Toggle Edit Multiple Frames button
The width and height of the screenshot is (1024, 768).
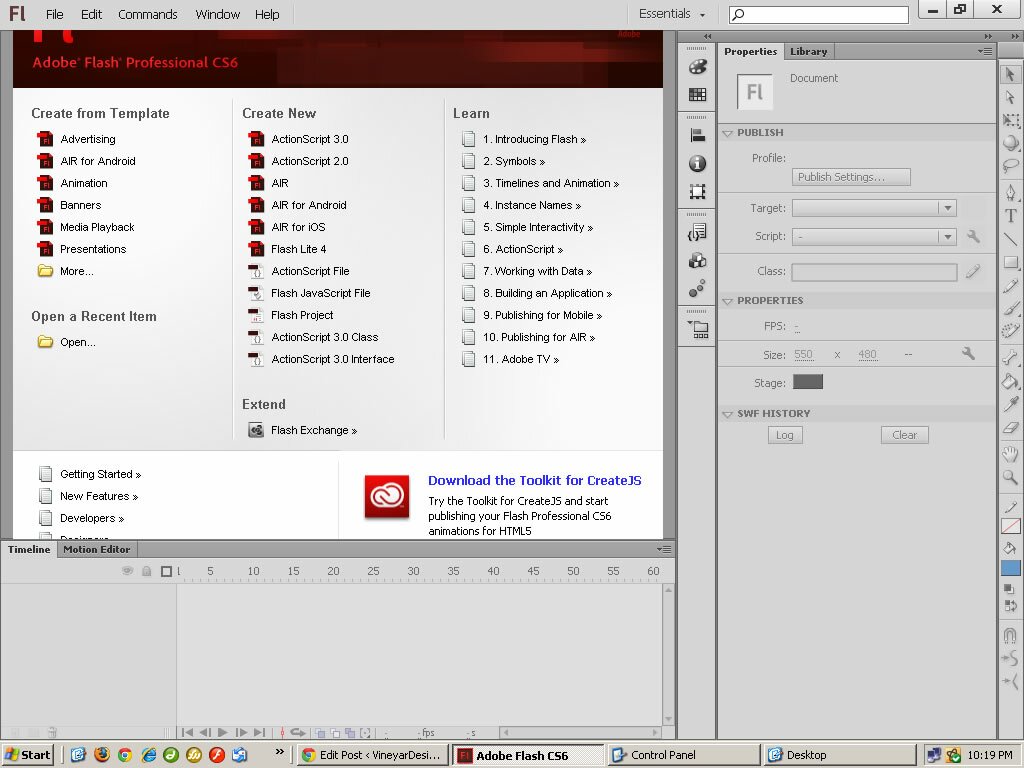click(350, 733)
